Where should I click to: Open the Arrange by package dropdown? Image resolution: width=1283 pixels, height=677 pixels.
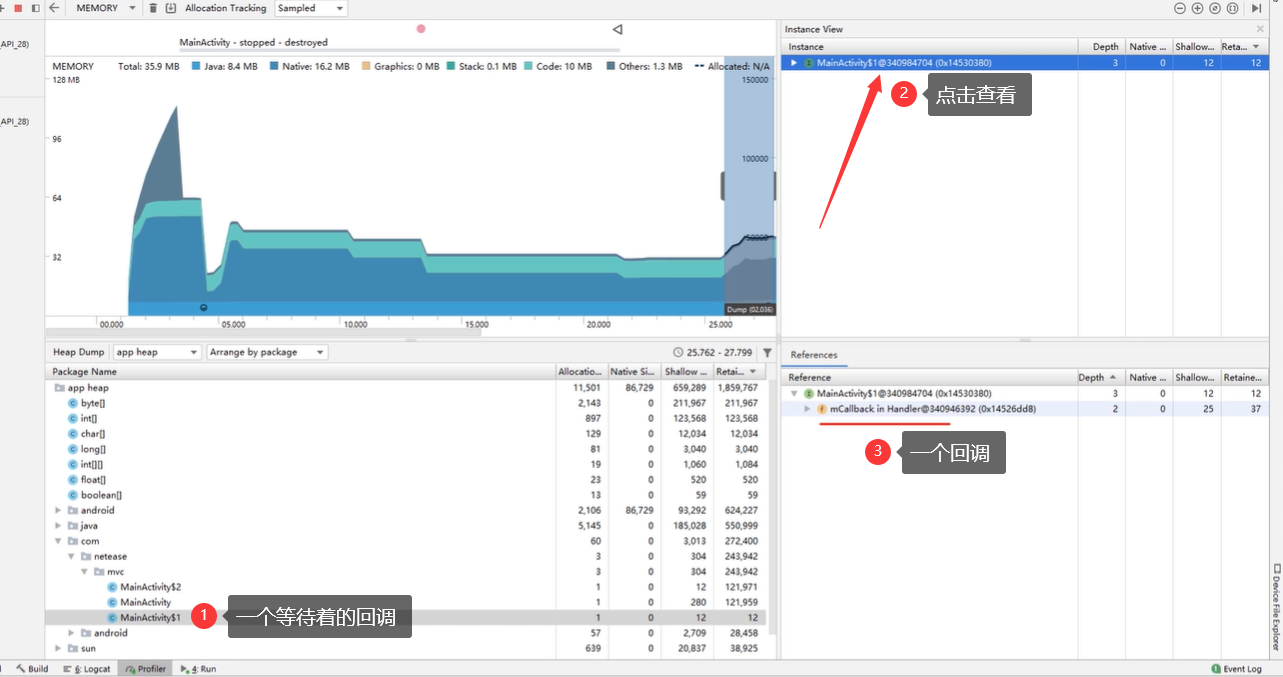(267, 352)
